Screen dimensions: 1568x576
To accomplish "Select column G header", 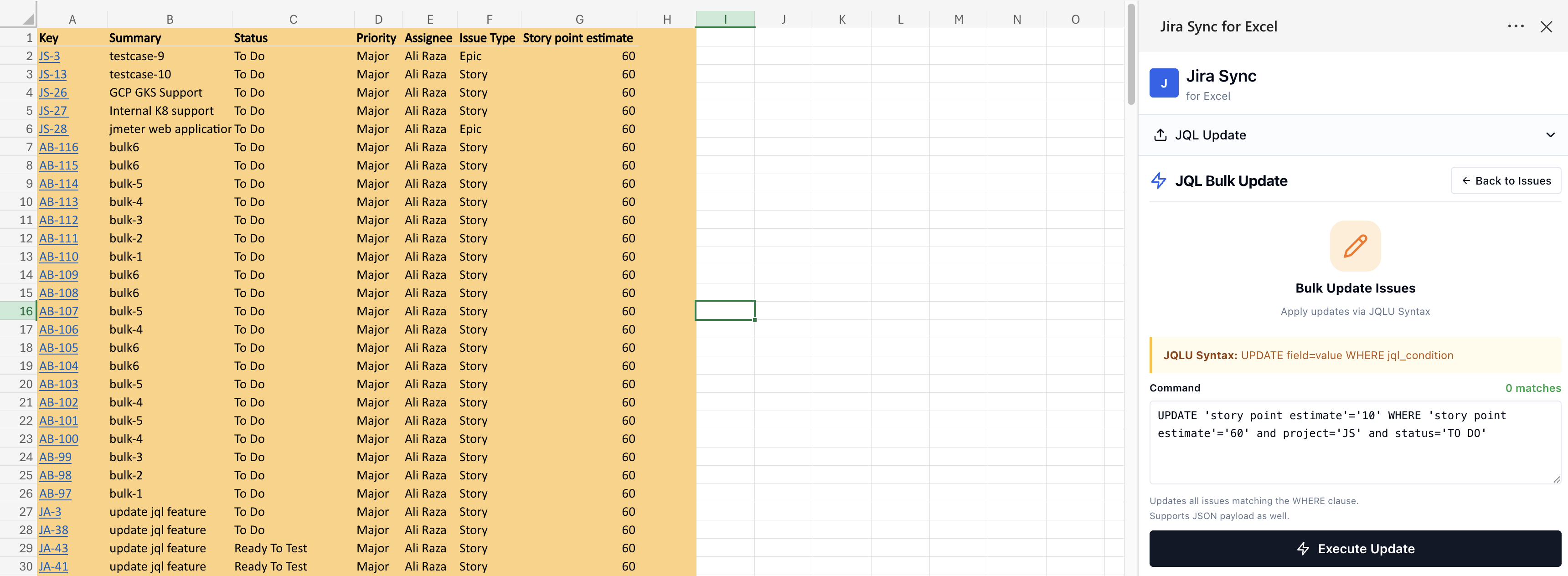I will [579, 20].
